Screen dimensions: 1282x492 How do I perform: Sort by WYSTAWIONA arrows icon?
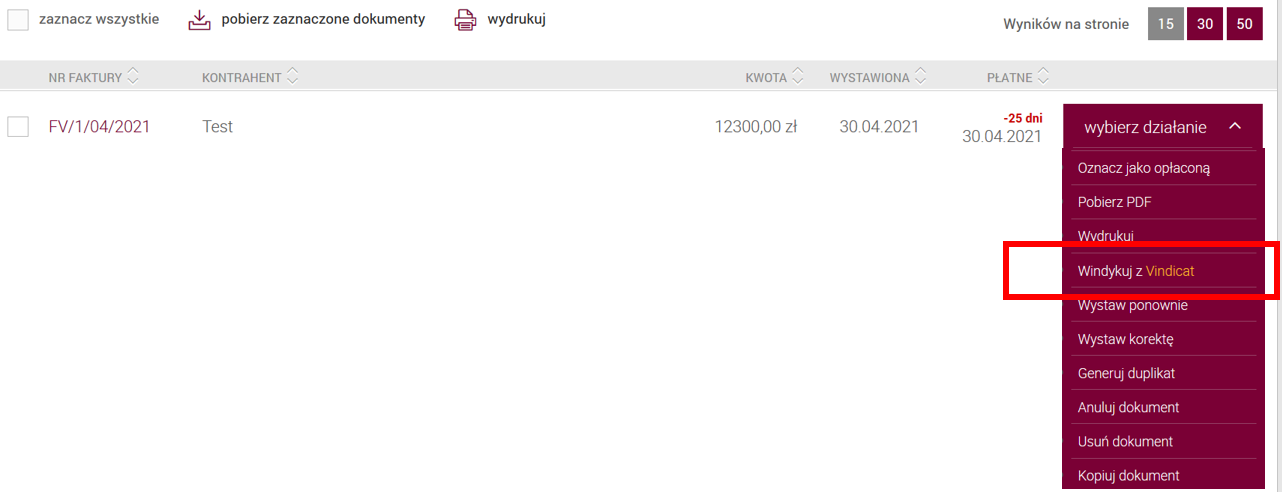tap(920, 76)
